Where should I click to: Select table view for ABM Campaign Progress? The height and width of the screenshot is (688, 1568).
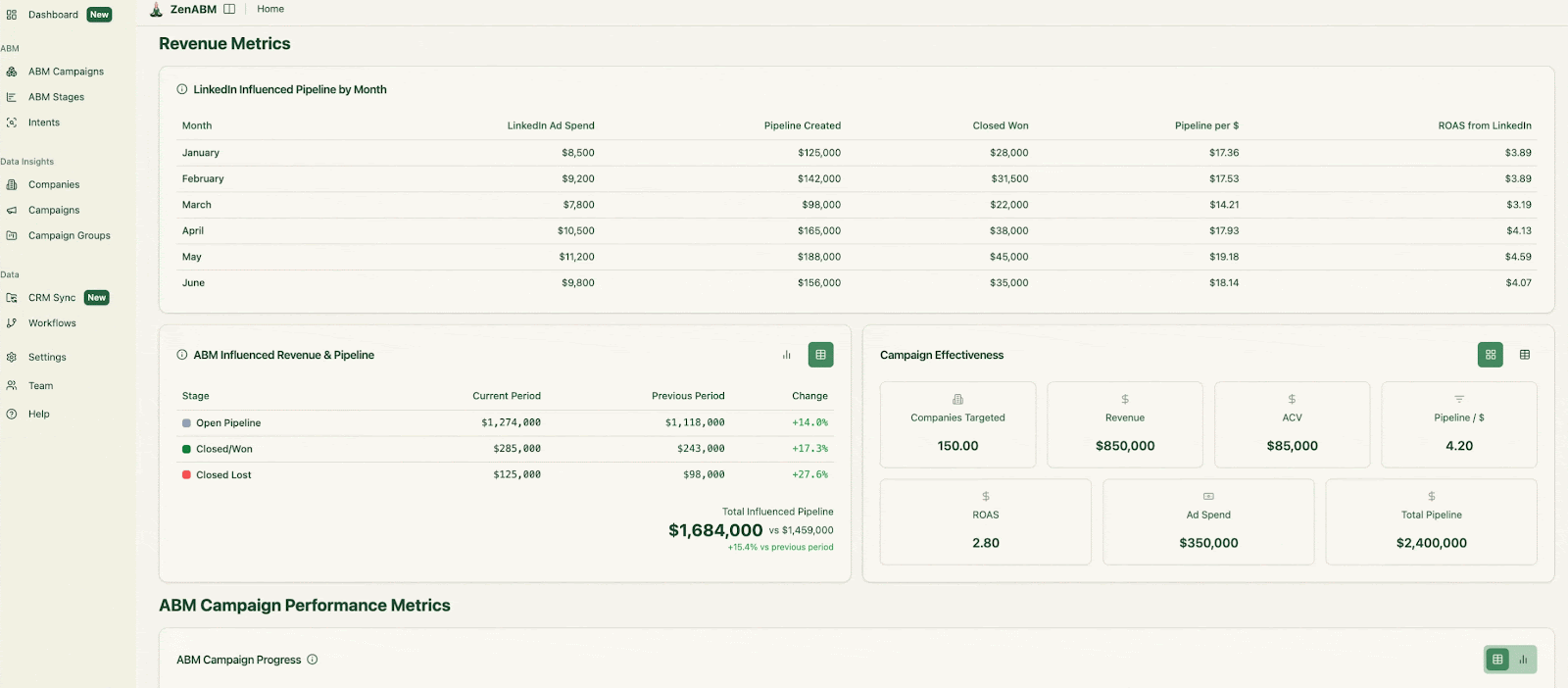pyautogui.click(x=1497, y=660)
